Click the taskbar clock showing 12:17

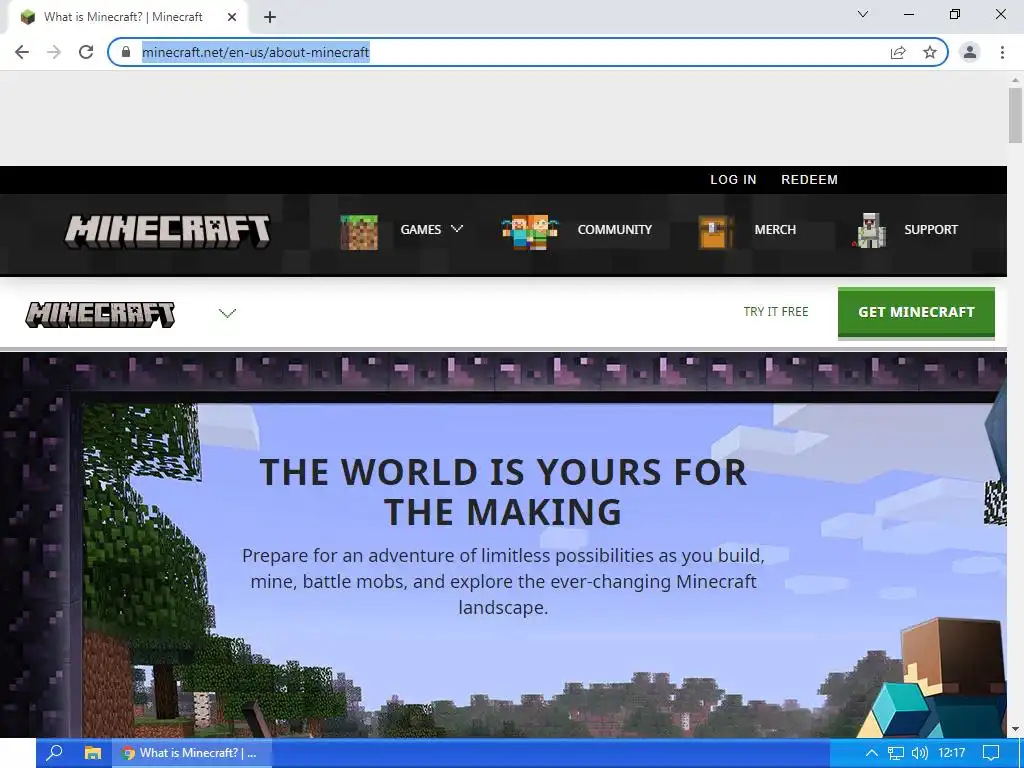(x=952, y=753)
